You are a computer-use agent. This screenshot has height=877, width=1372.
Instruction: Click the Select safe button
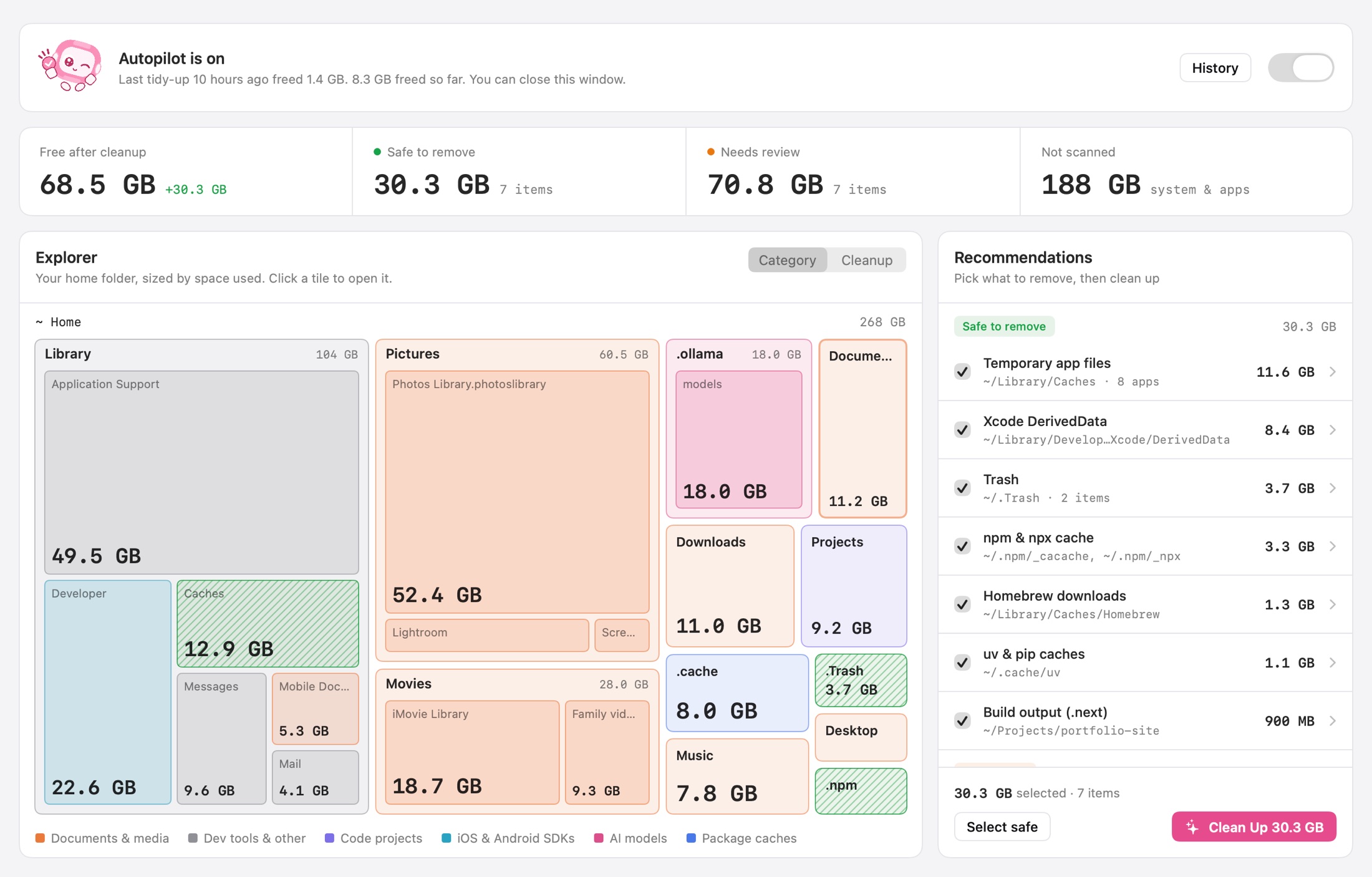(x=1002, y=827)
